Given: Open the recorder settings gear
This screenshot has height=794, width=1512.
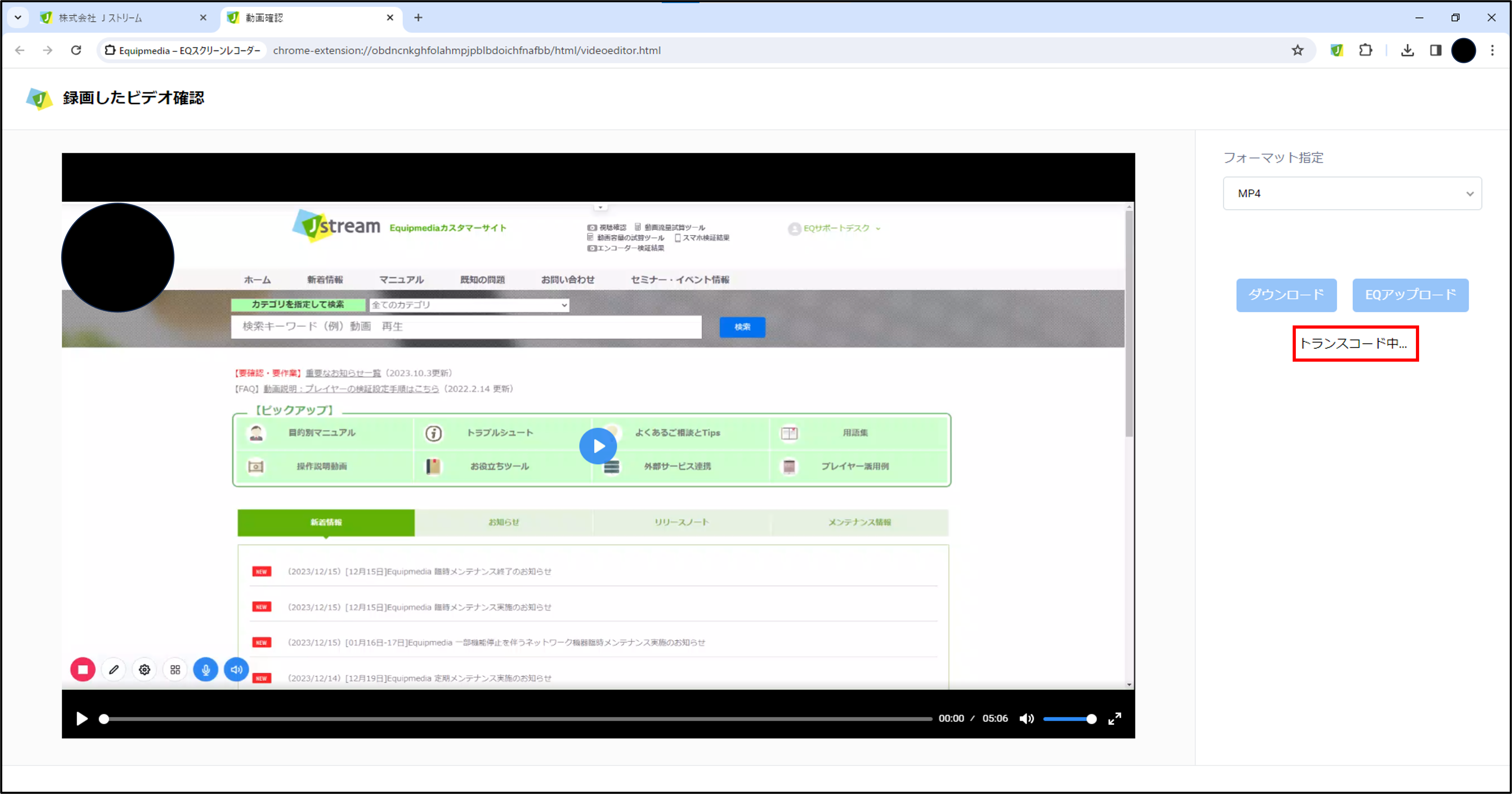Looking at the screenshot, I should pos(144,670).
